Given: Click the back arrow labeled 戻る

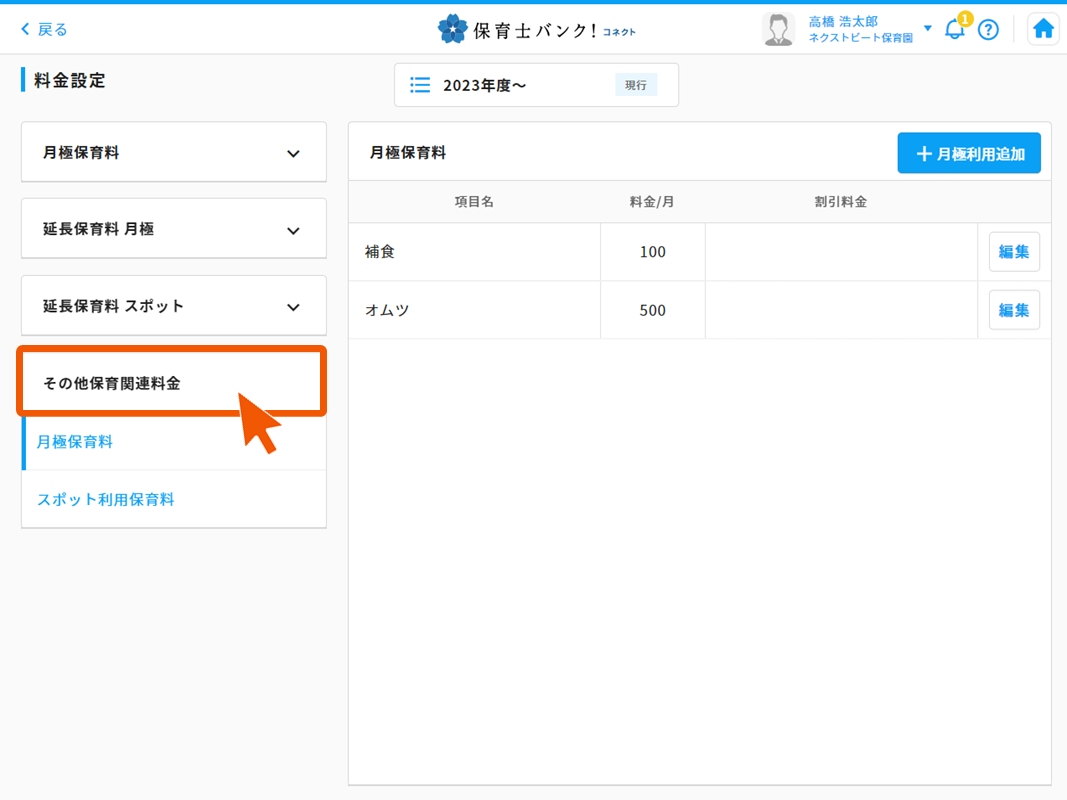Looking at the screenshot, I should pyautogui.click(x=45, y=29).
